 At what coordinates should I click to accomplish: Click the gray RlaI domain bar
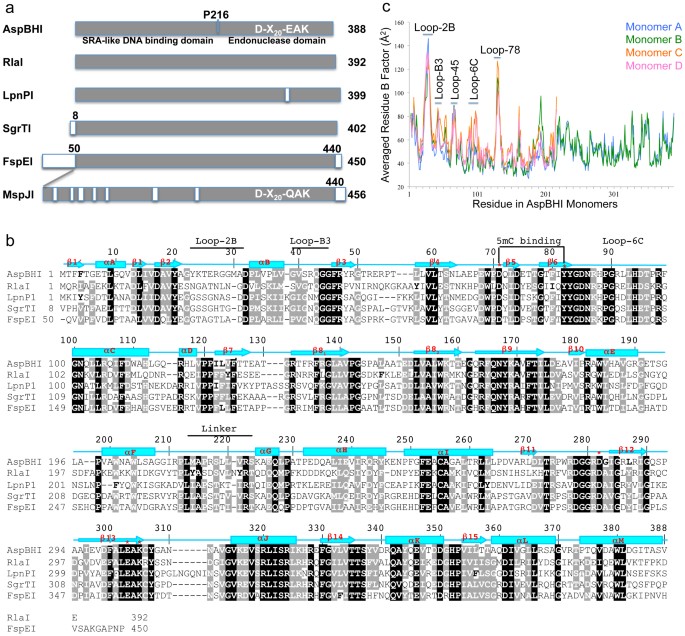(x=205, y=61)
